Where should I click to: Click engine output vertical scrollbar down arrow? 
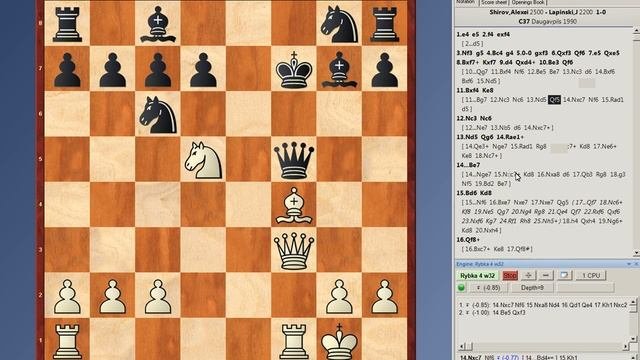coord(634,339)
